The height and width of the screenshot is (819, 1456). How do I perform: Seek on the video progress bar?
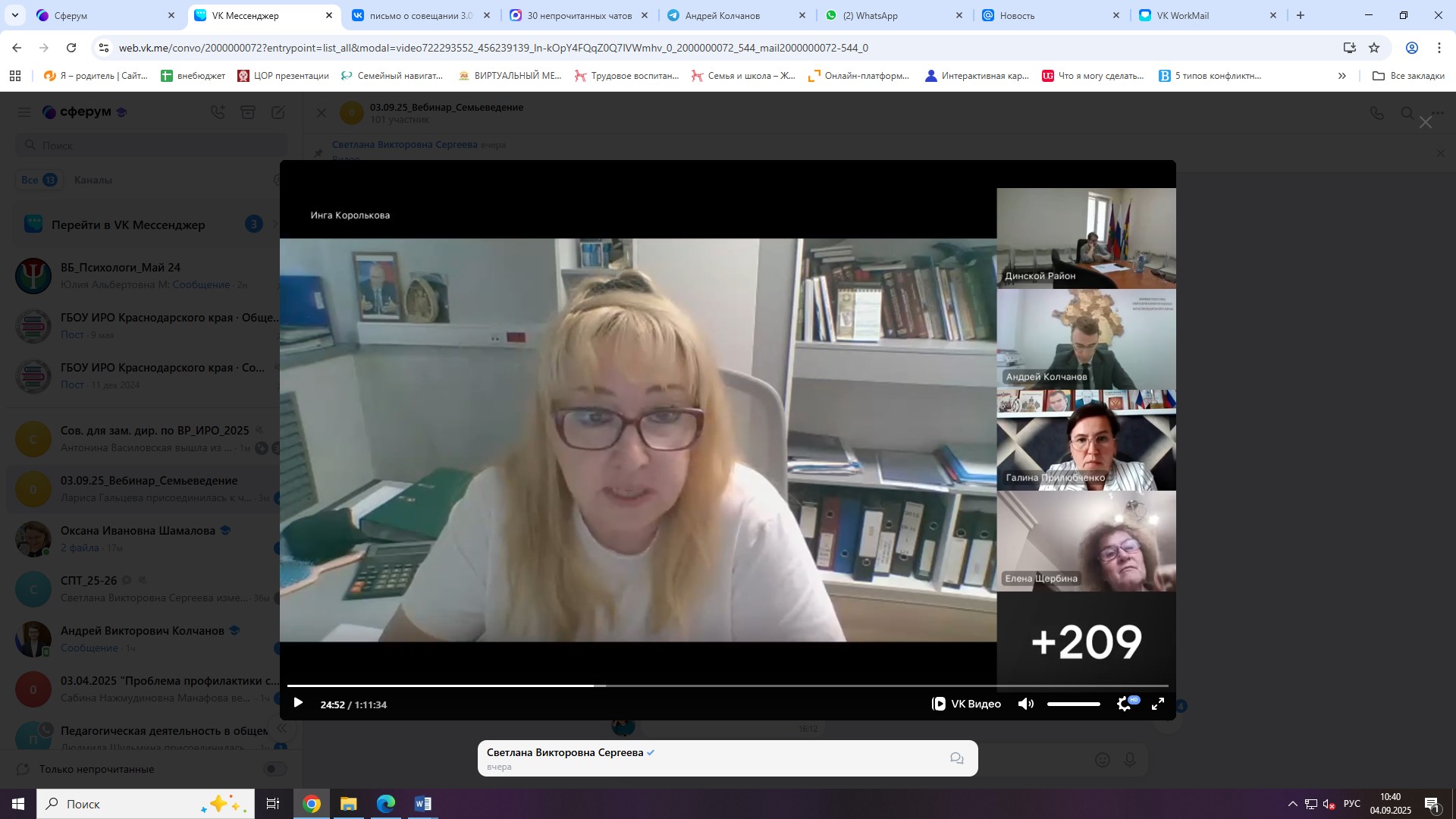726,686
